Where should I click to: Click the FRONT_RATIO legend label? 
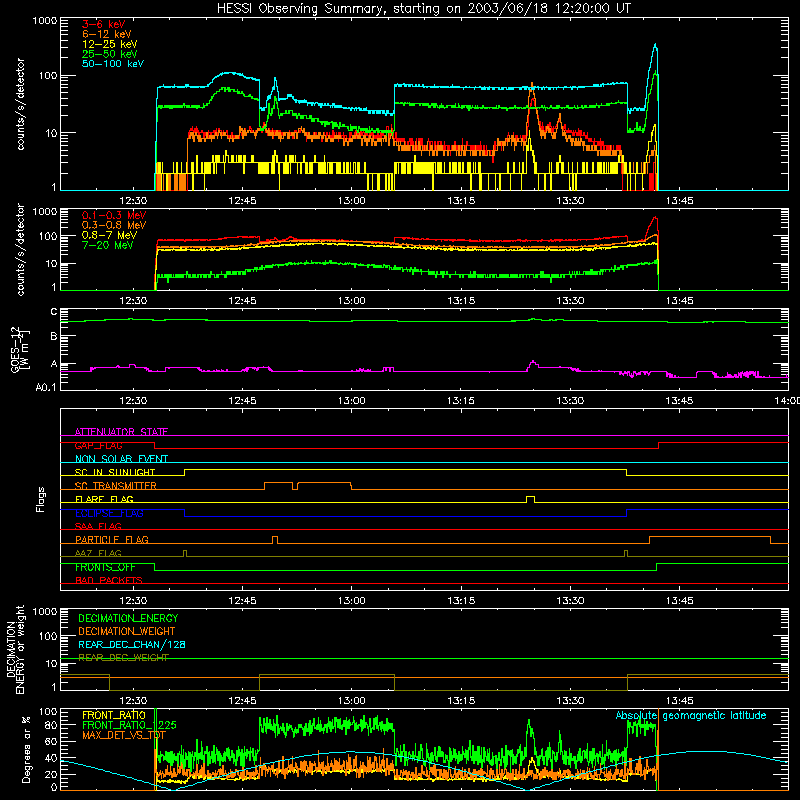click(x=114, y=715)
